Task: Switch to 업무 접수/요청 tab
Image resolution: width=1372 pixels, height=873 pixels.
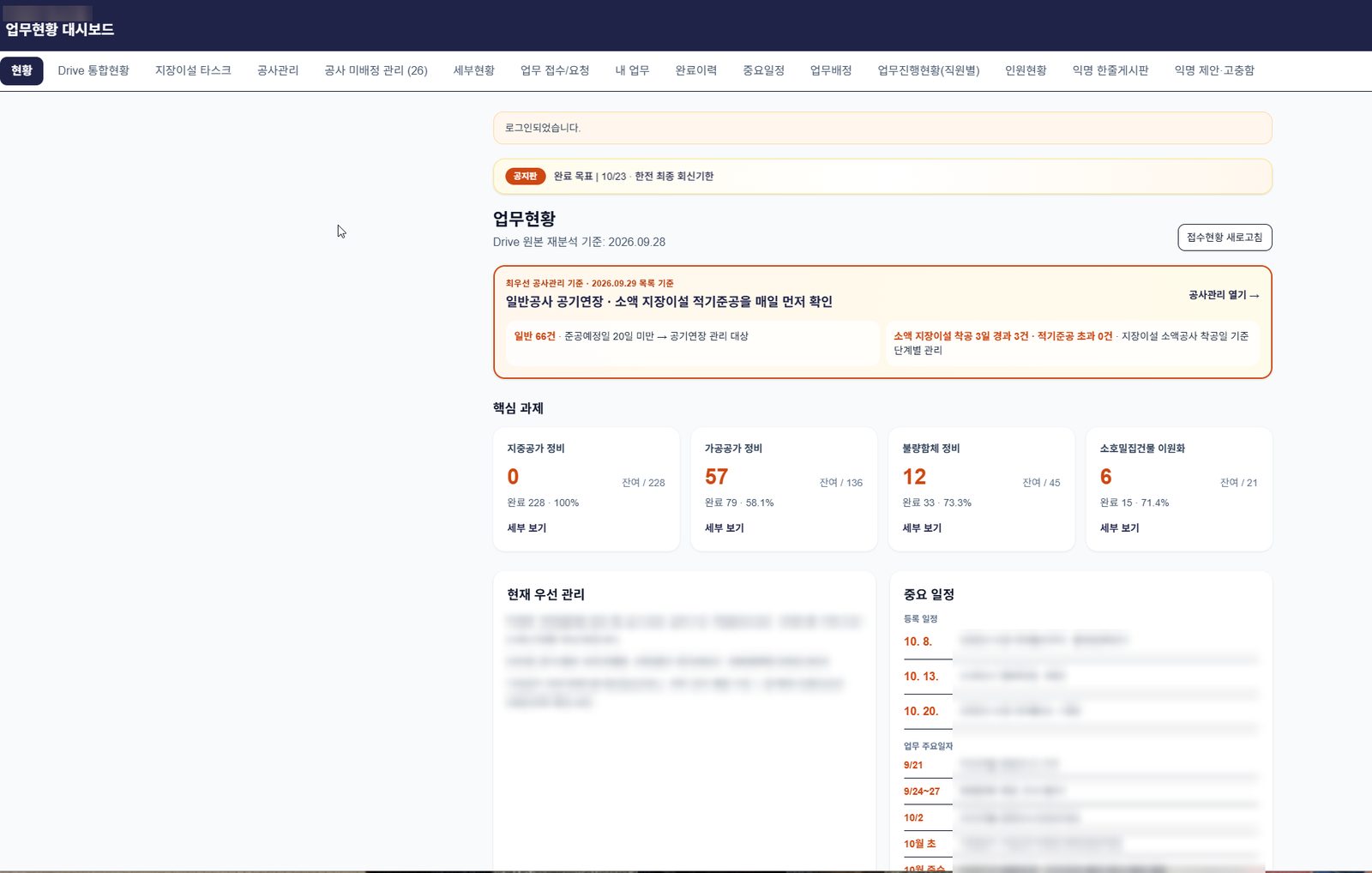Action: (x=555, y=70)
